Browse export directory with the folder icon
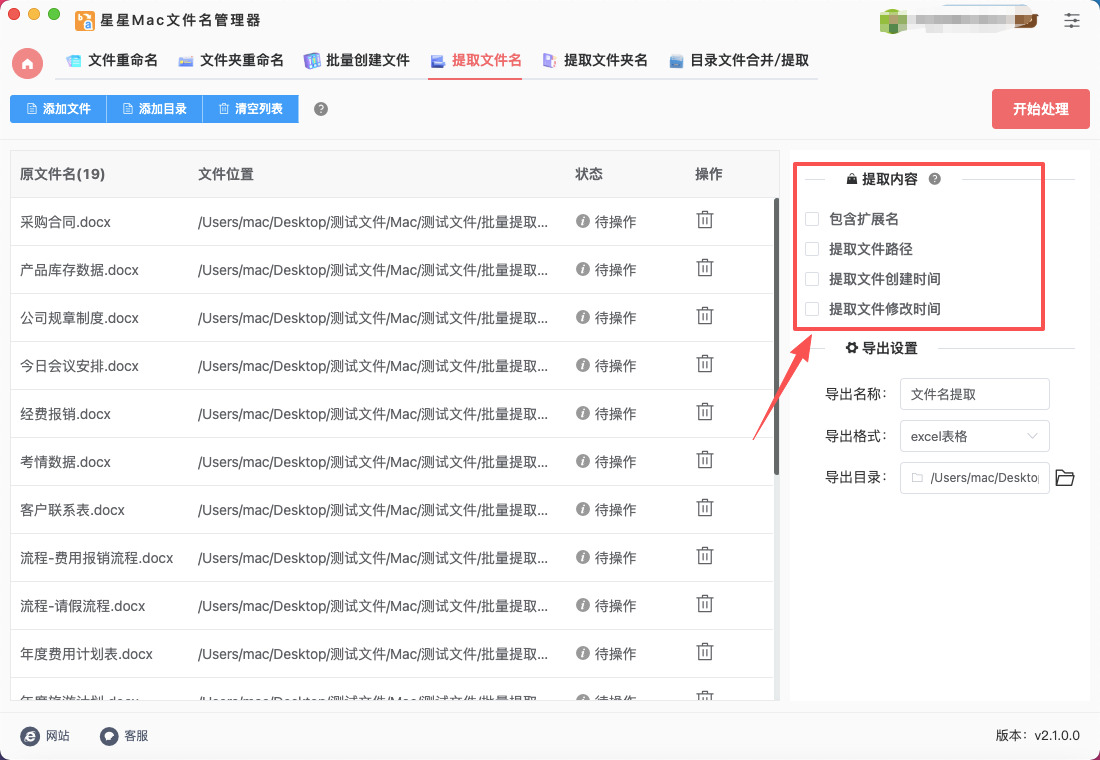Screen dimensions: 1100x760 click(x=1065, y=478)
